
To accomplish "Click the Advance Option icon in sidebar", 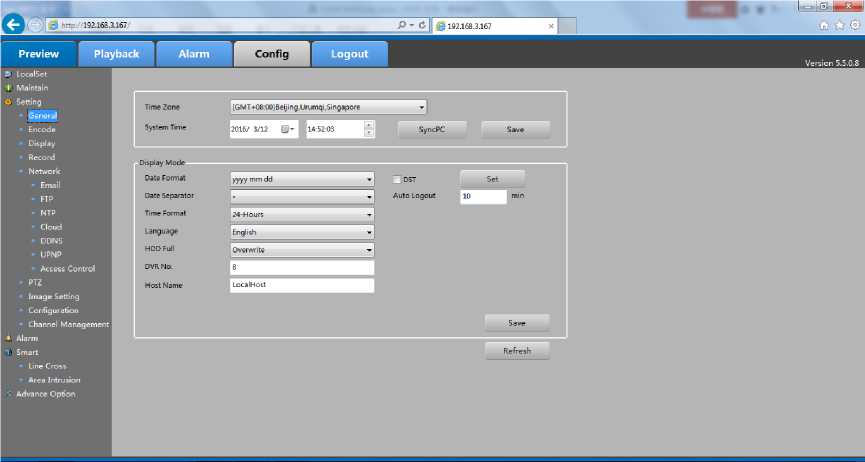I will (x=8, y=394).
